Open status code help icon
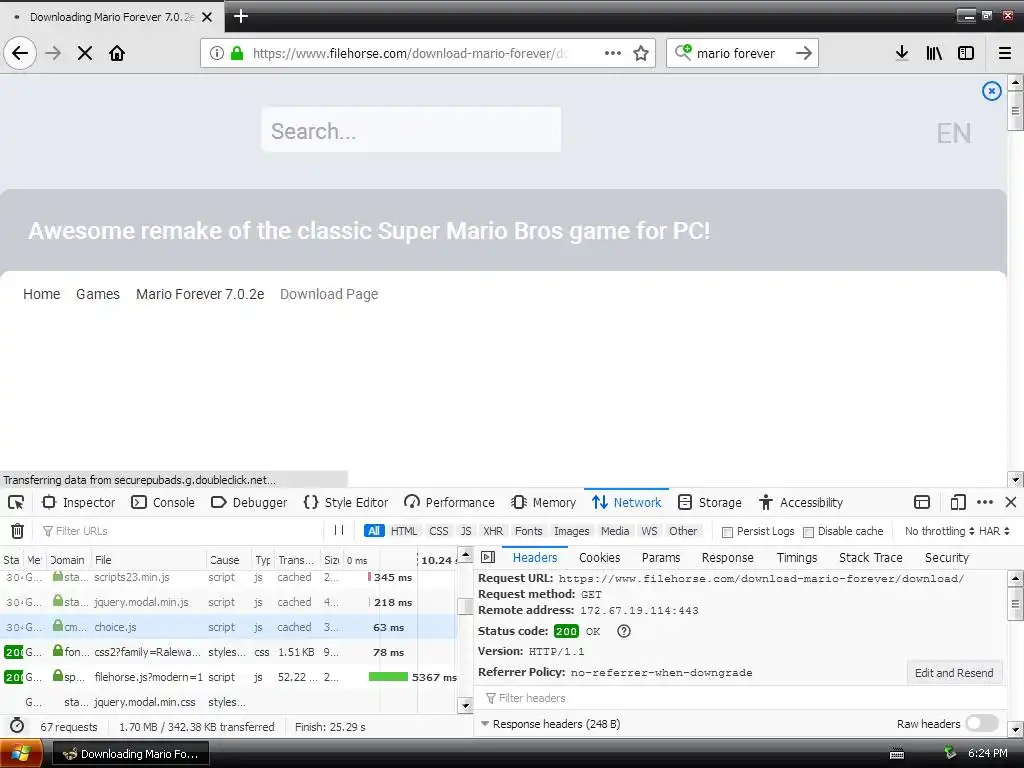The height and width of the screenshot is (768, 1024). 624,631
